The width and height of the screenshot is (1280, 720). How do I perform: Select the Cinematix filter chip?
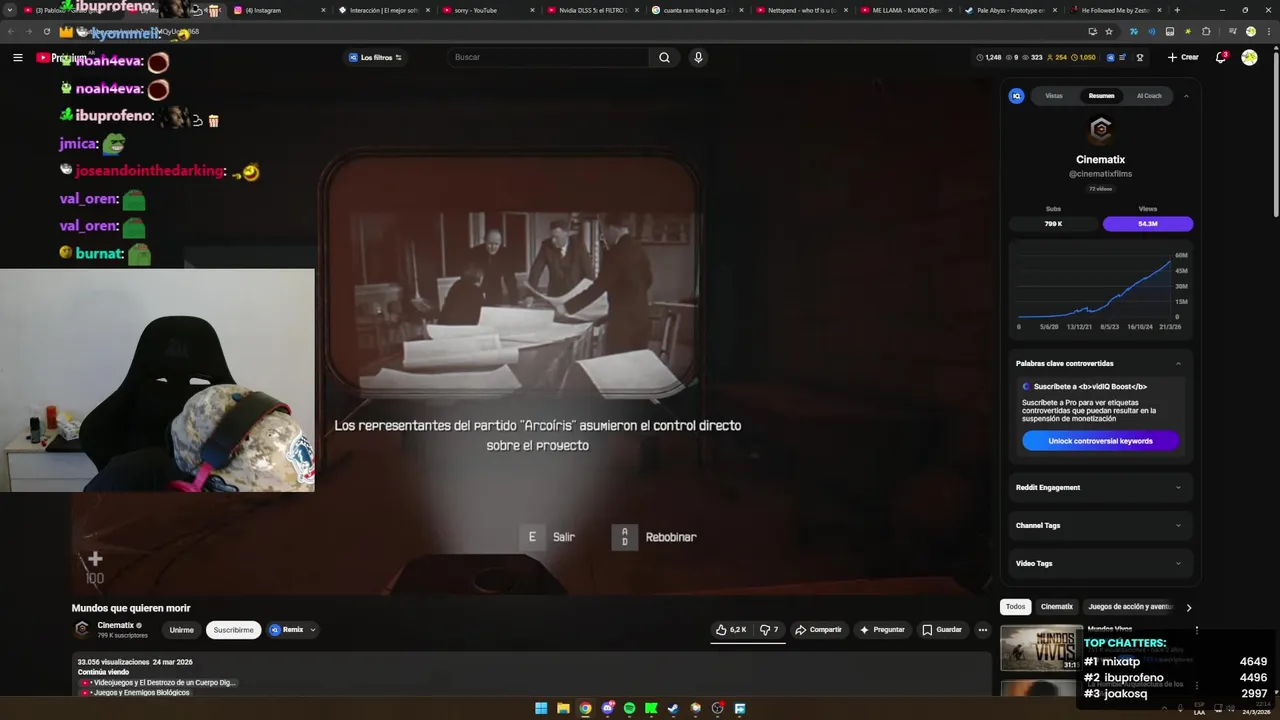[1057, 607]
